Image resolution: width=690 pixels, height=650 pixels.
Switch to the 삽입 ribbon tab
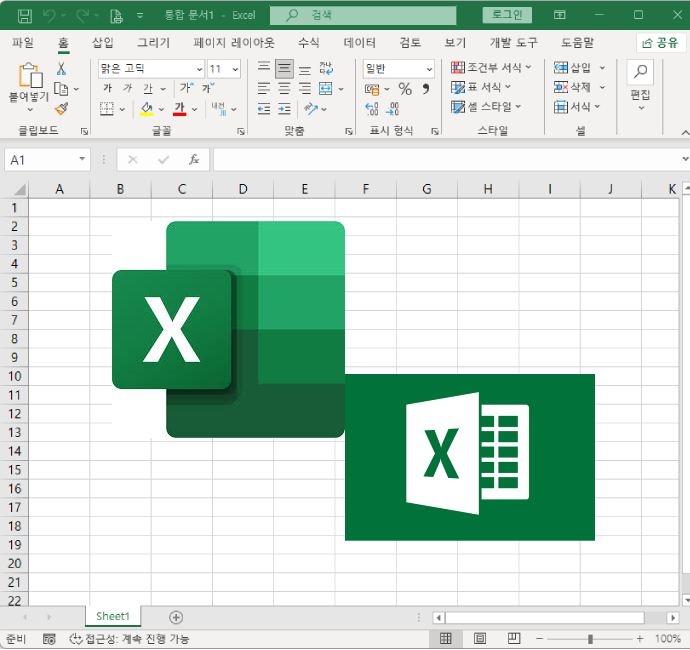(x=103, y=43)
